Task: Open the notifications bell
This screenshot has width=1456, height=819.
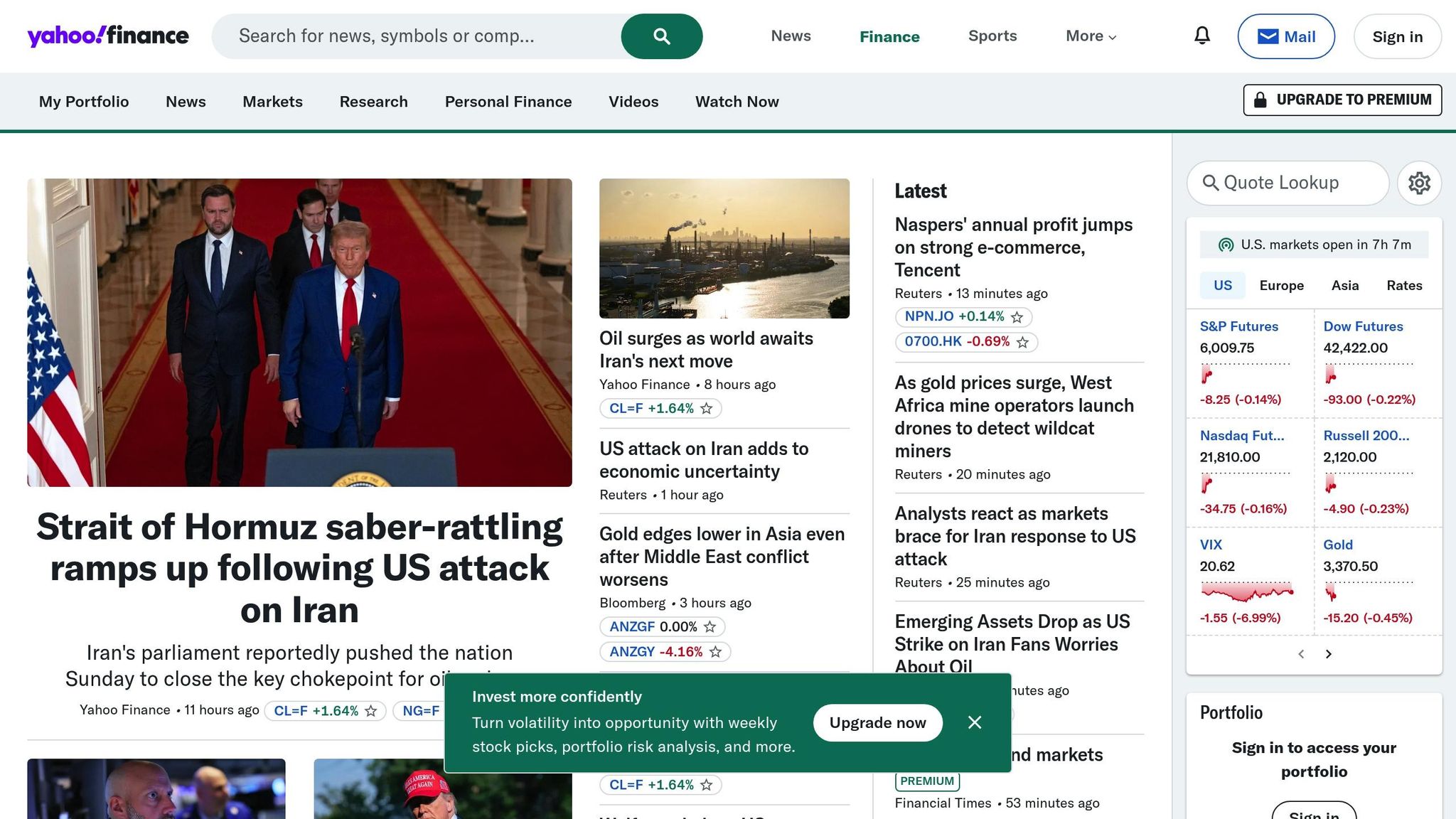Action: click(1202, 36)
